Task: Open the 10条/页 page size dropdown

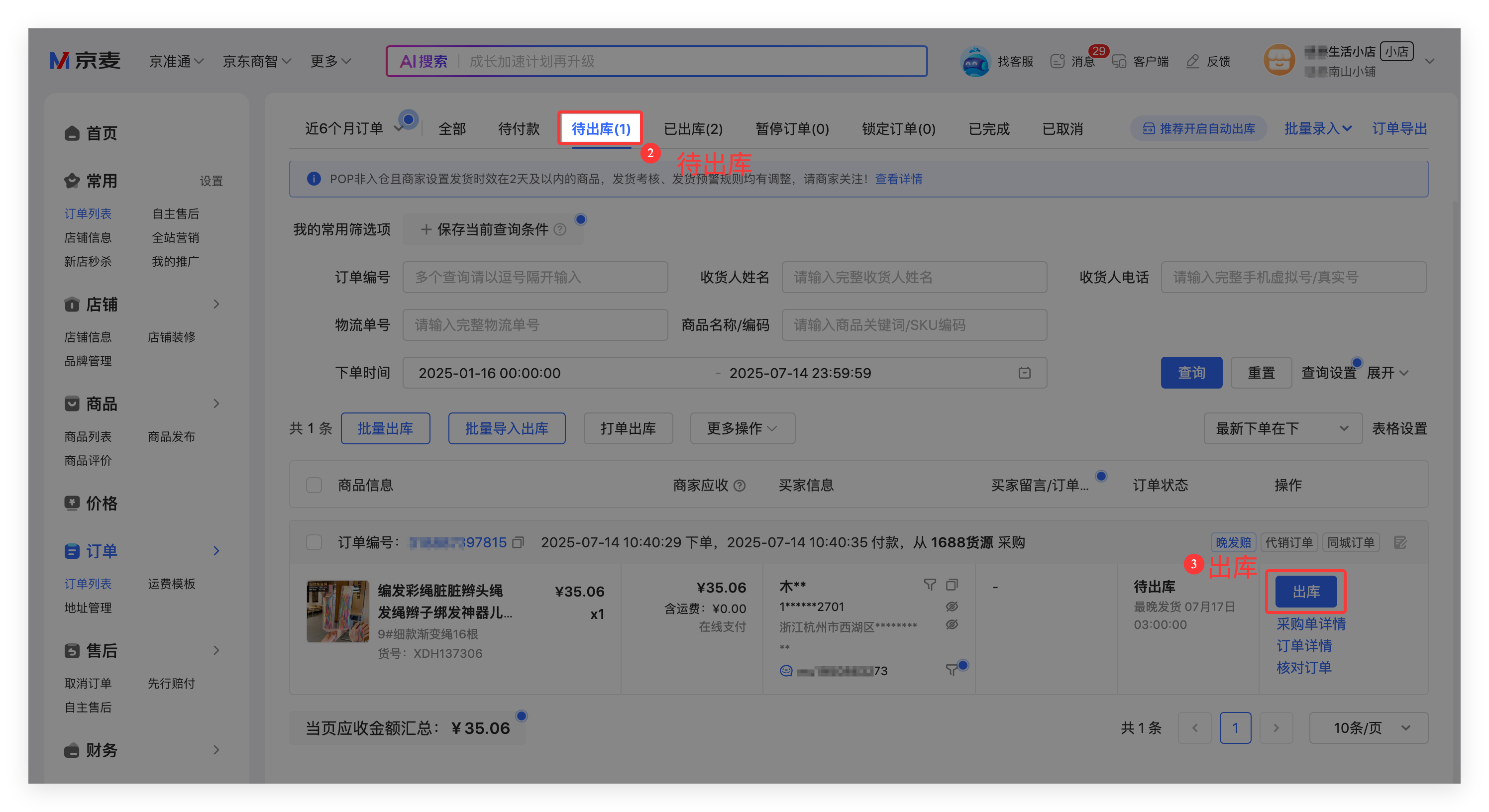Action: click(1368, 727)
